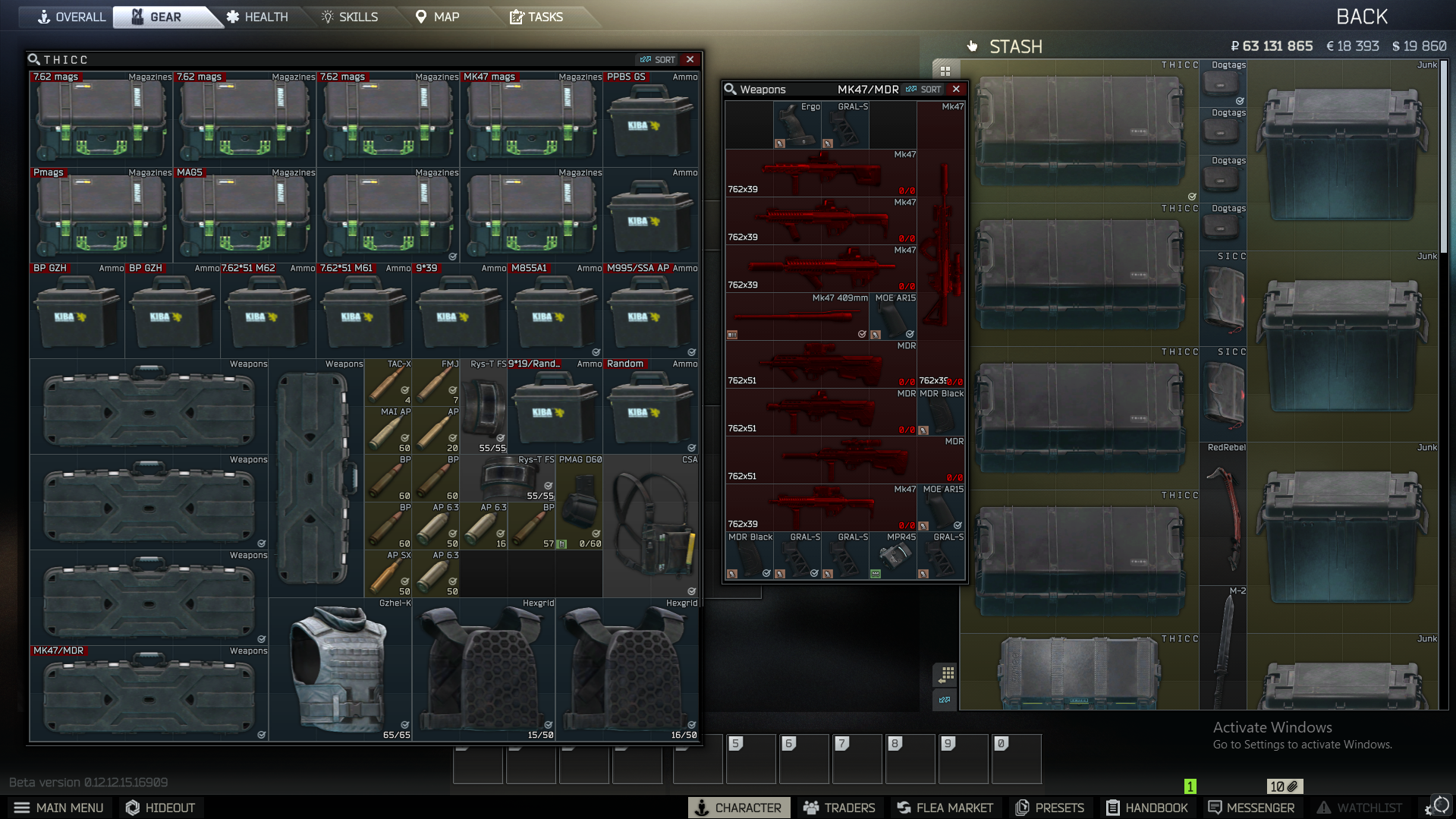Click quick slot 5

coord(751,759)
